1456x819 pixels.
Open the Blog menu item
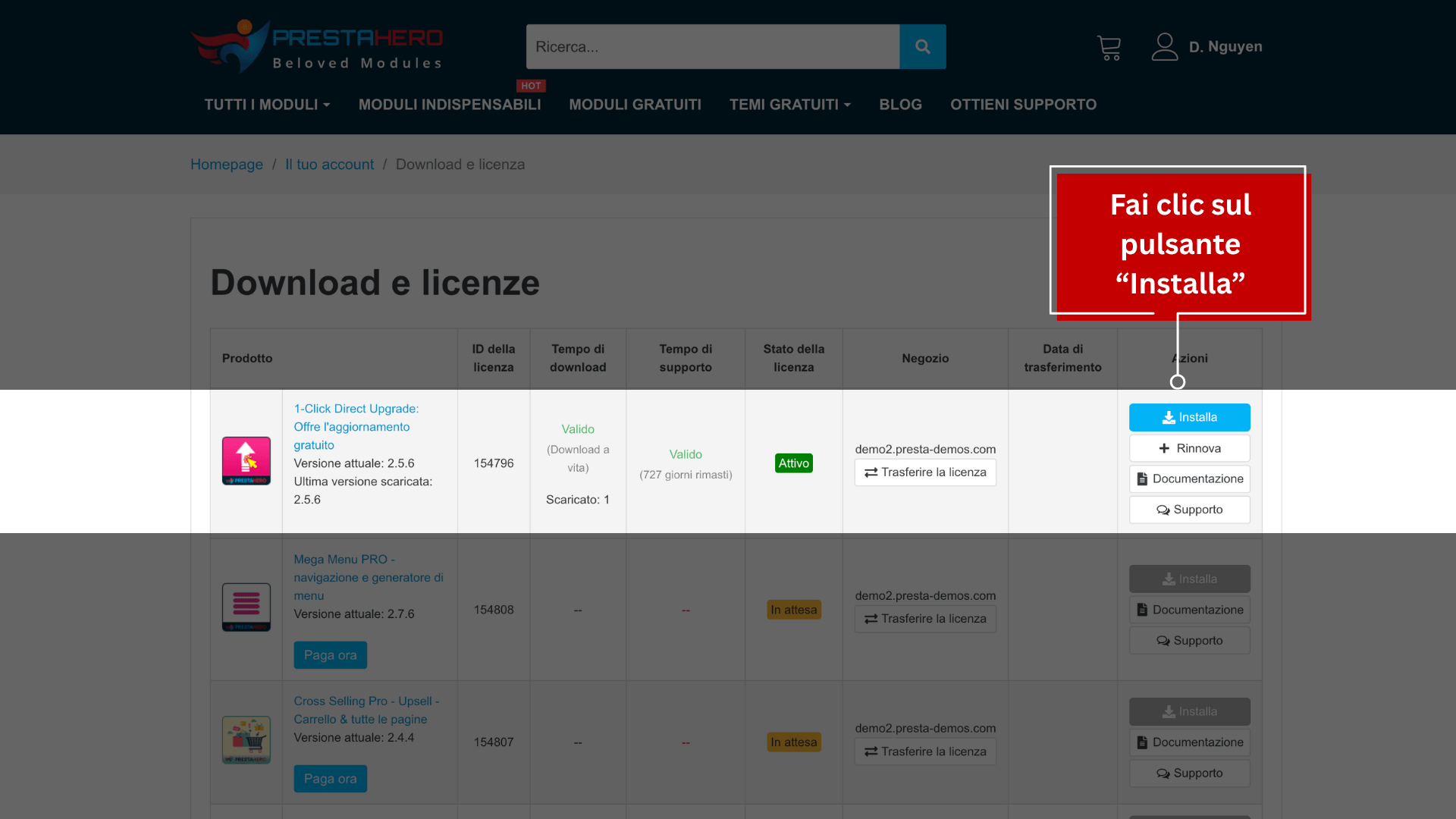[x=900, y=105]
